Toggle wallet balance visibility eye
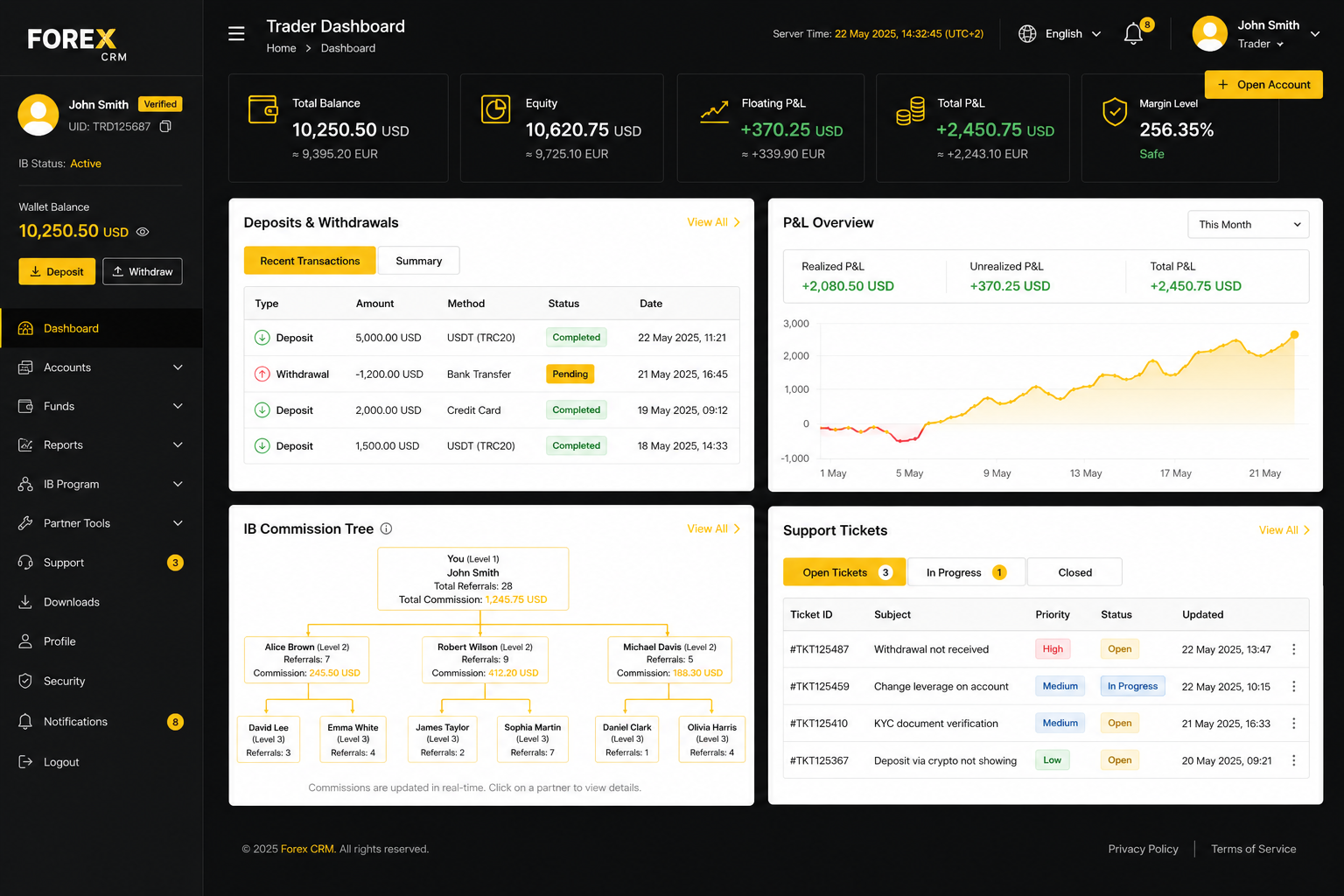 [143, 232]
